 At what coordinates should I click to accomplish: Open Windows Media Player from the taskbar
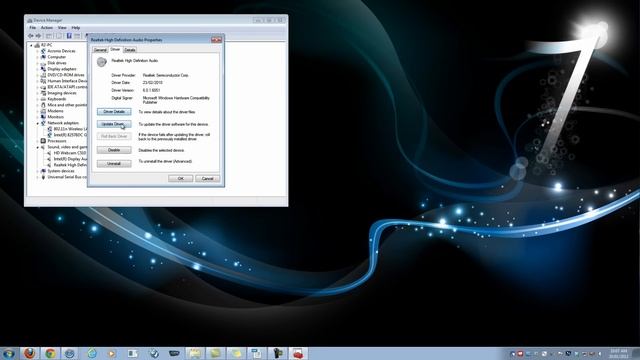click(x=112, y=353)
